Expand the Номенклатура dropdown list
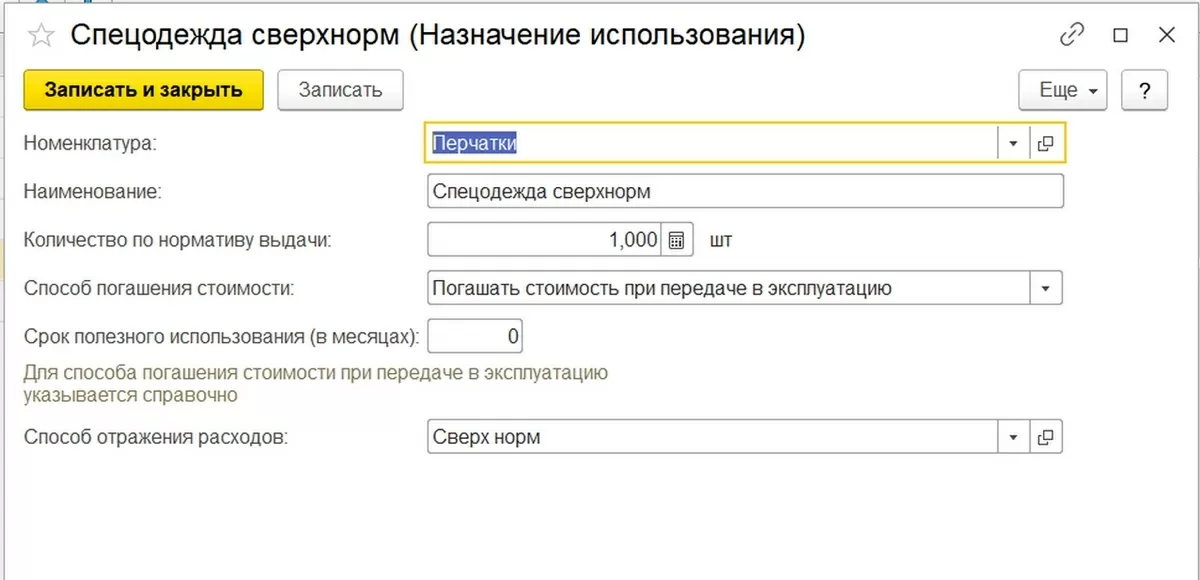 pos(1013,144)
